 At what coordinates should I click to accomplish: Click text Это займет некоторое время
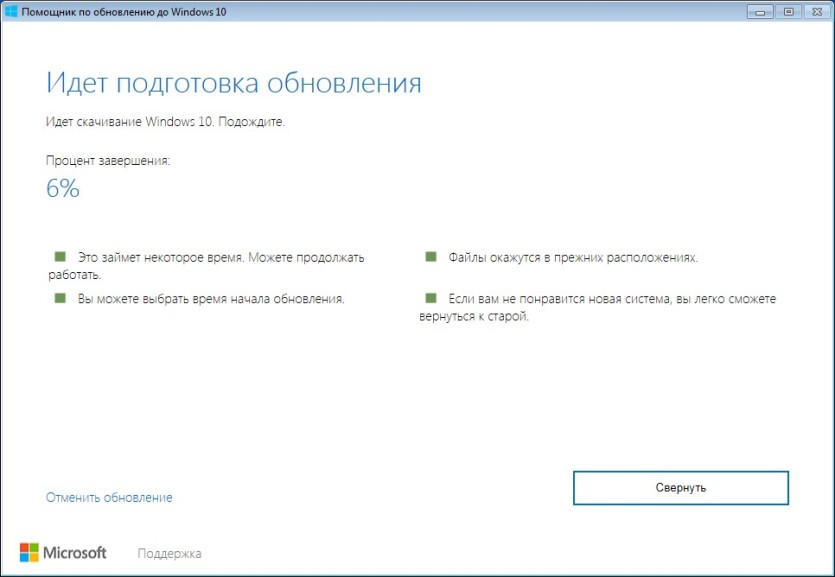click(161, 258)
